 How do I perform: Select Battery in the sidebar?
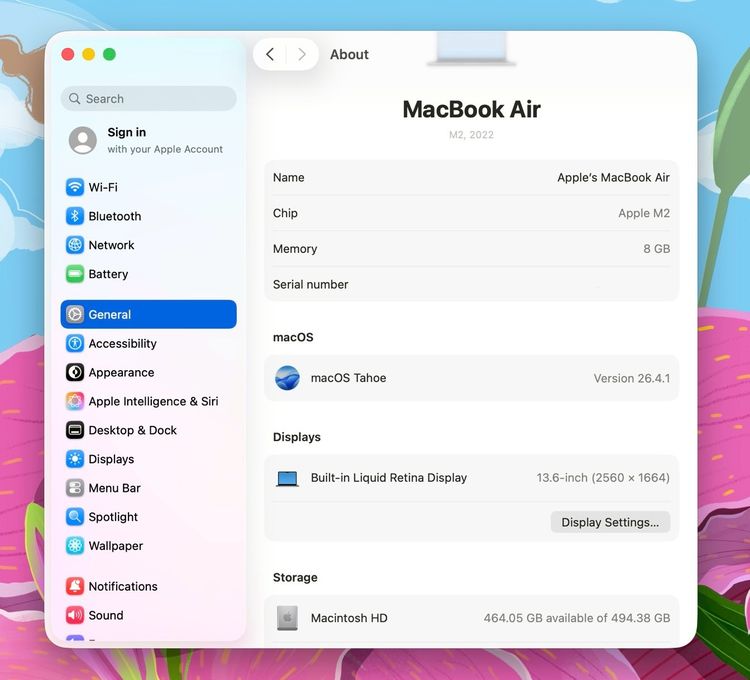click(x=148, y=274)
